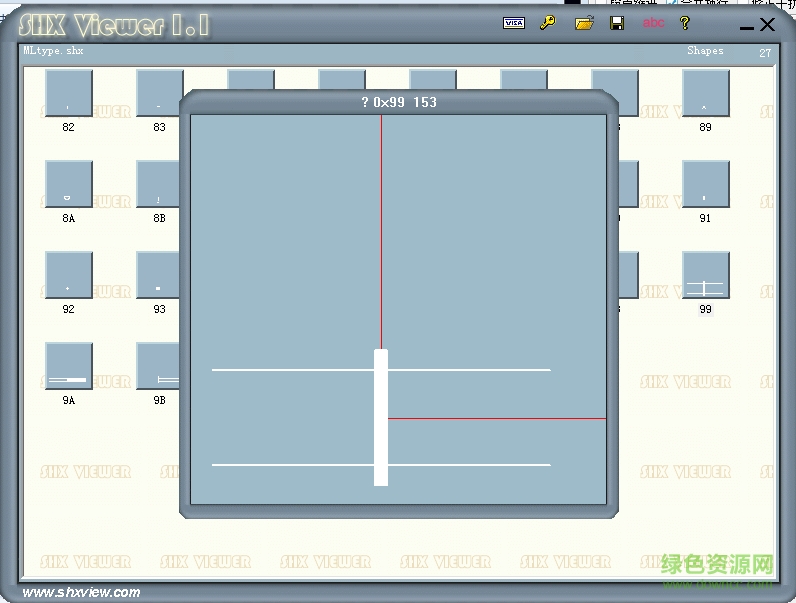Click the VISA purchase icon
Image resolution: width=796 pixels, height=603 pixels.
(x=514, y=23)
